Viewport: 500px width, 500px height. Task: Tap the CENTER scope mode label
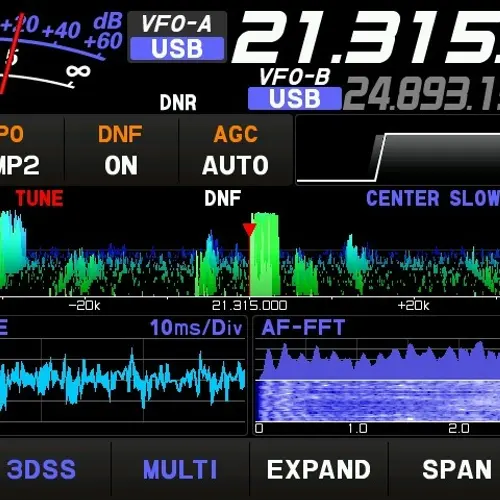click(x=403, y=199)
